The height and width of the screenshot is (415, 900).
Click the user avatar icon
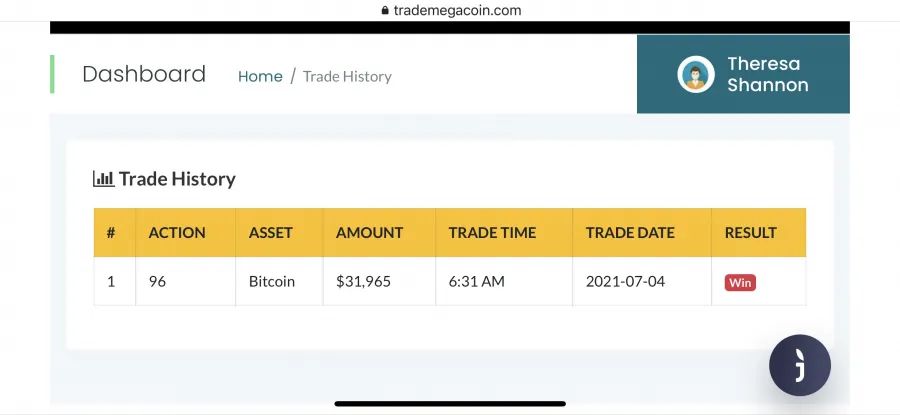696,75
